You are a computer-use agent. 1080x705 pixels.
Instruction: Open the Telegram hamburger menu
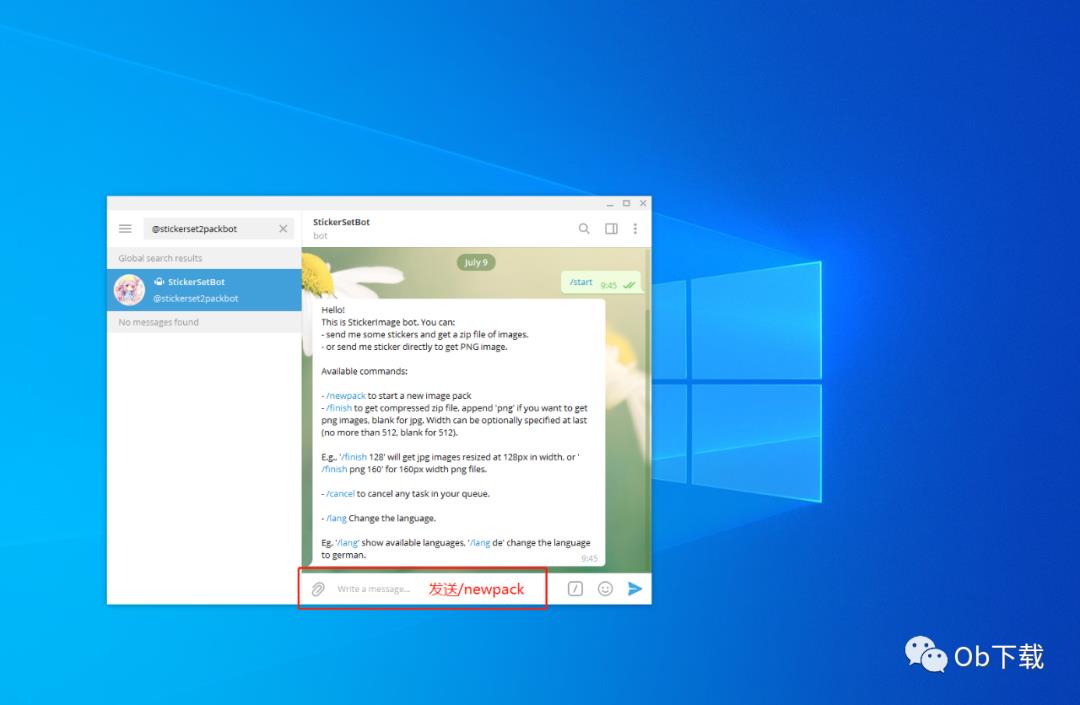125,229
